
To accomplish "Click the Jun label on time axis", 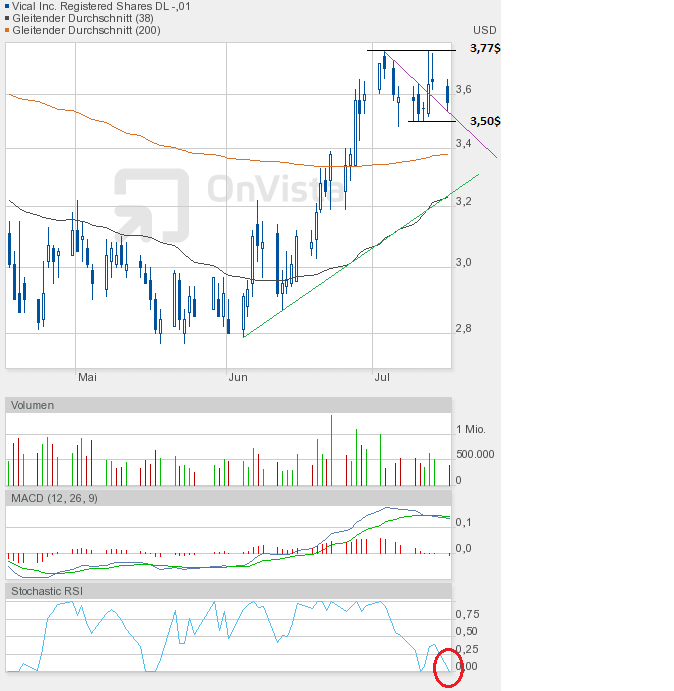I will click(238, 377).
